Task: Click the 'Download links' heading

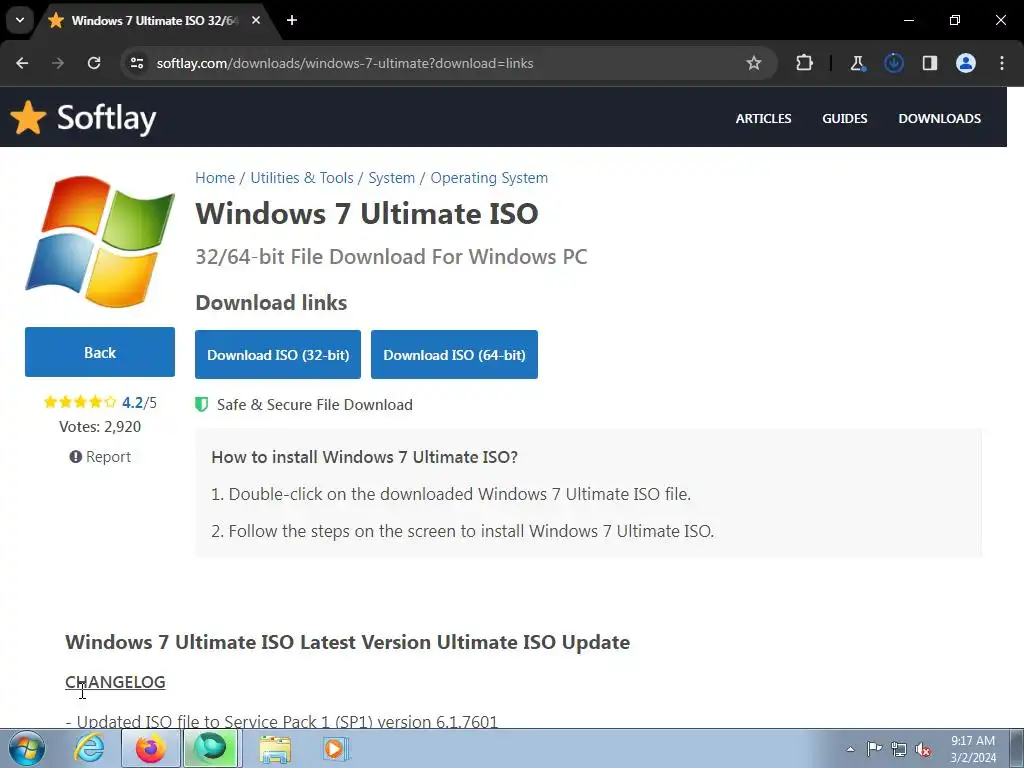Action: 271,302
